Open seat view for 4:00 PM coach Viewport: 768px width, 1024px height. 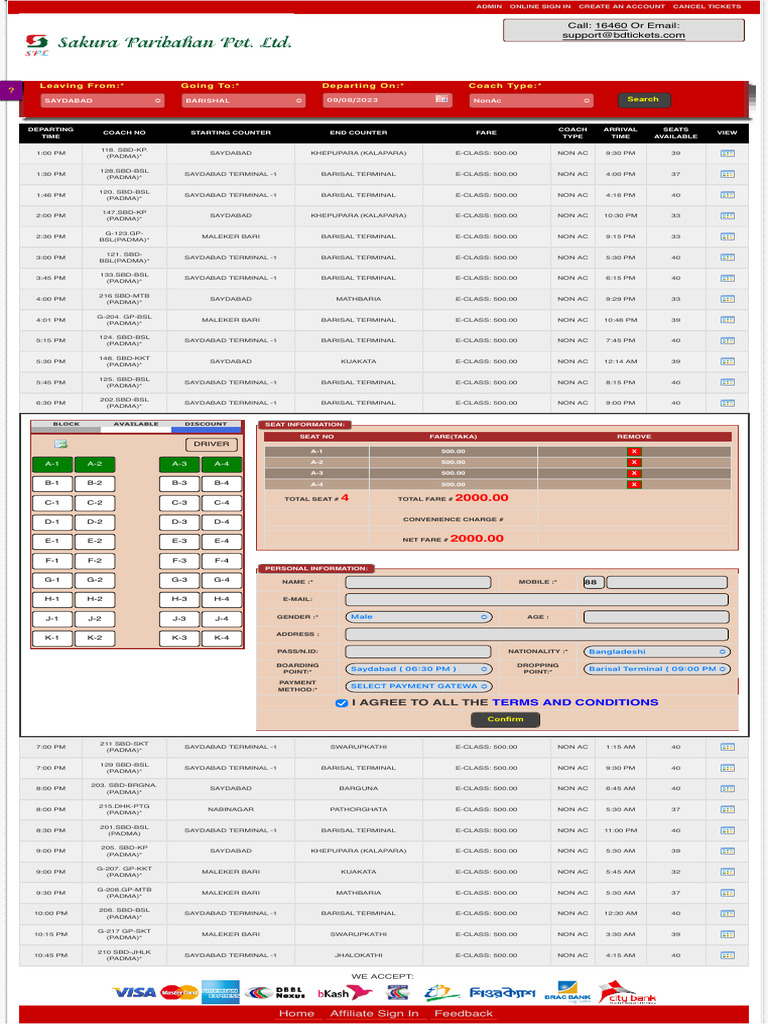click(727, 299)
